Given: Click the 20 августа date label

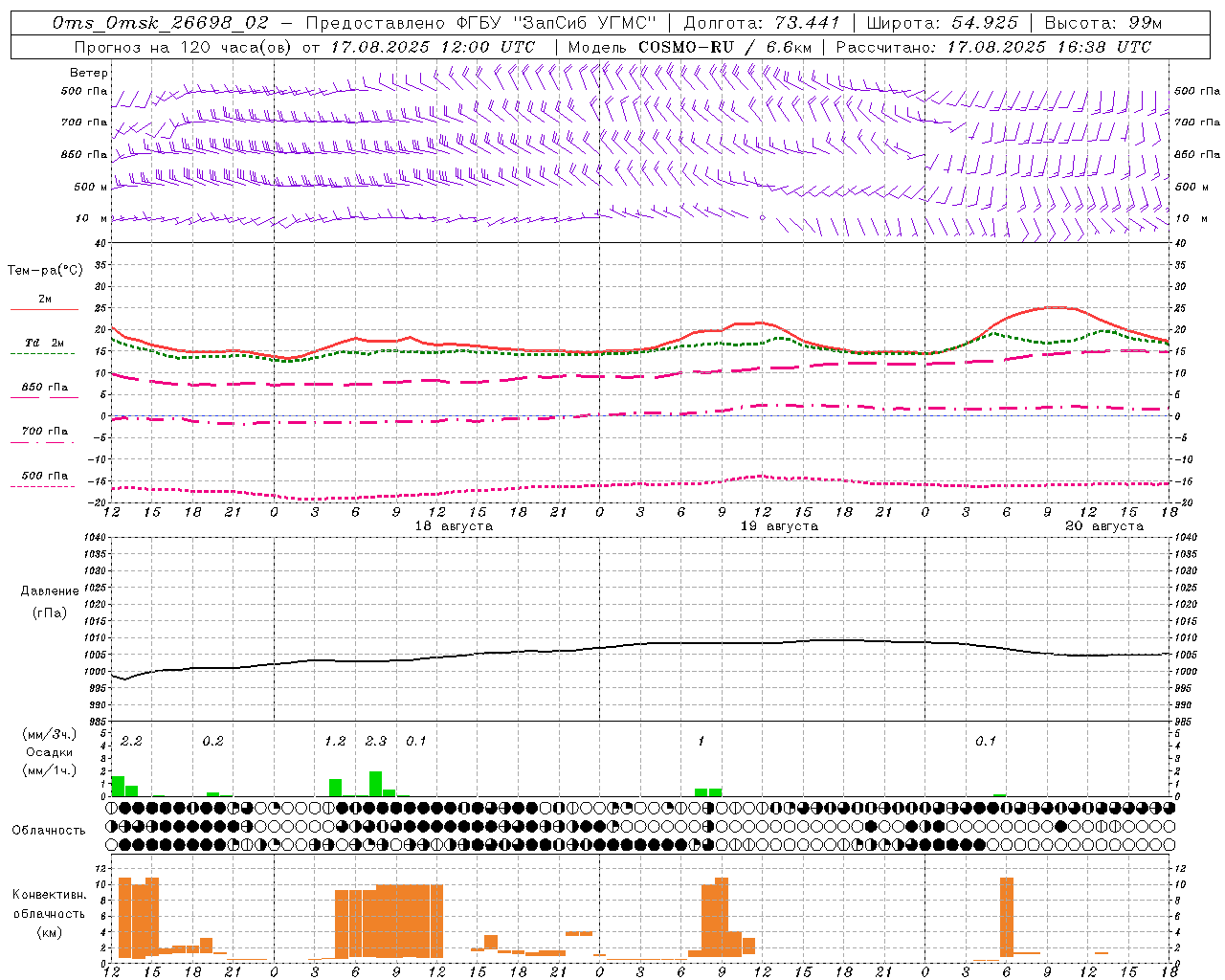Looking at the screenshot, I should tap(1104, 526).
